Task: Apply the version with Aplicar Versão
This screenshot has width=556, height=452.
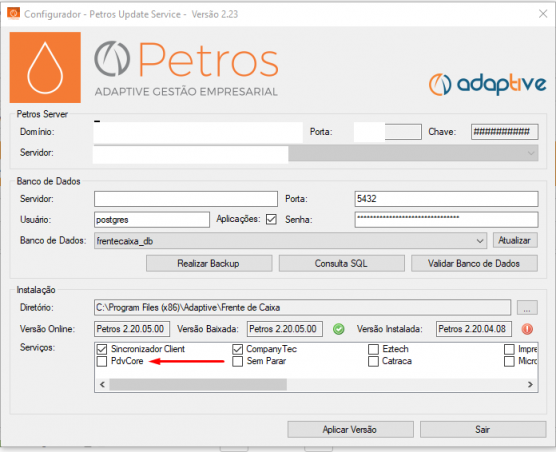Action: (x=350, y=429)
